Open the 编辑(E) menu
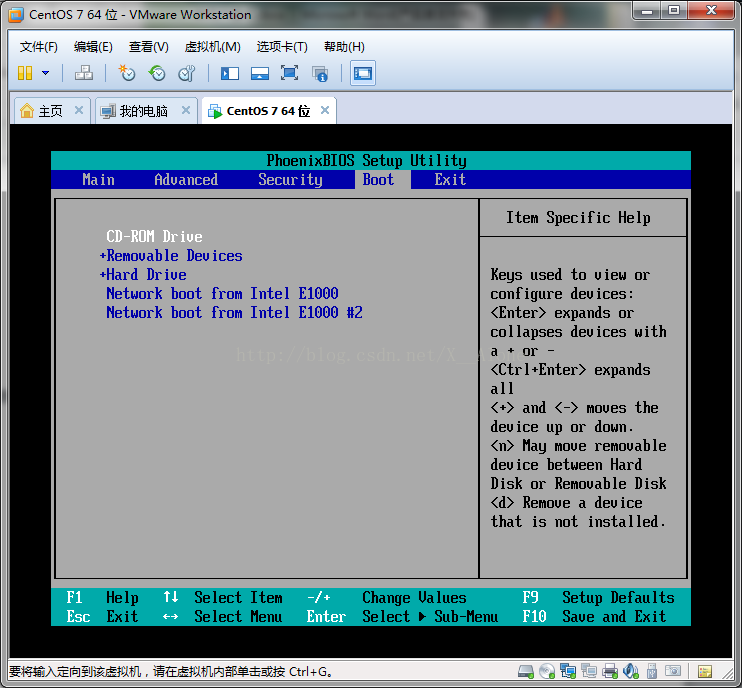 coord(93,46)
